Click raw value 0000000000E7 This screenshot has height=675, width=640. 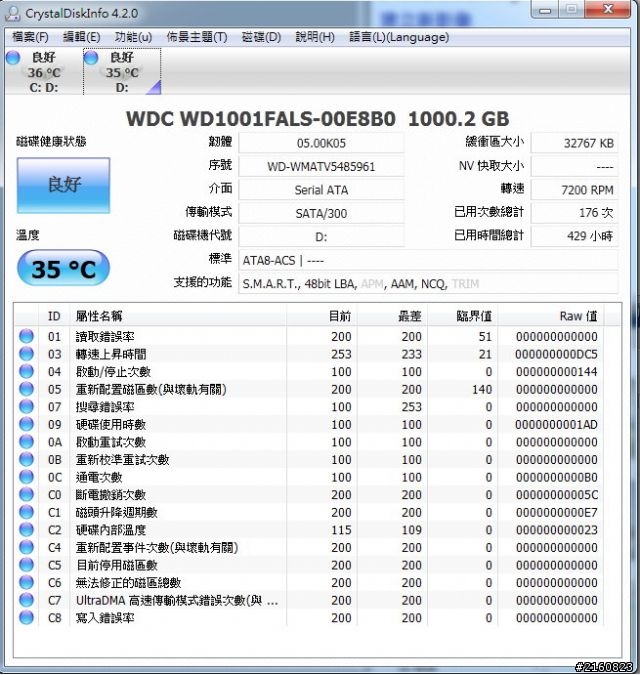pos(556,512)
